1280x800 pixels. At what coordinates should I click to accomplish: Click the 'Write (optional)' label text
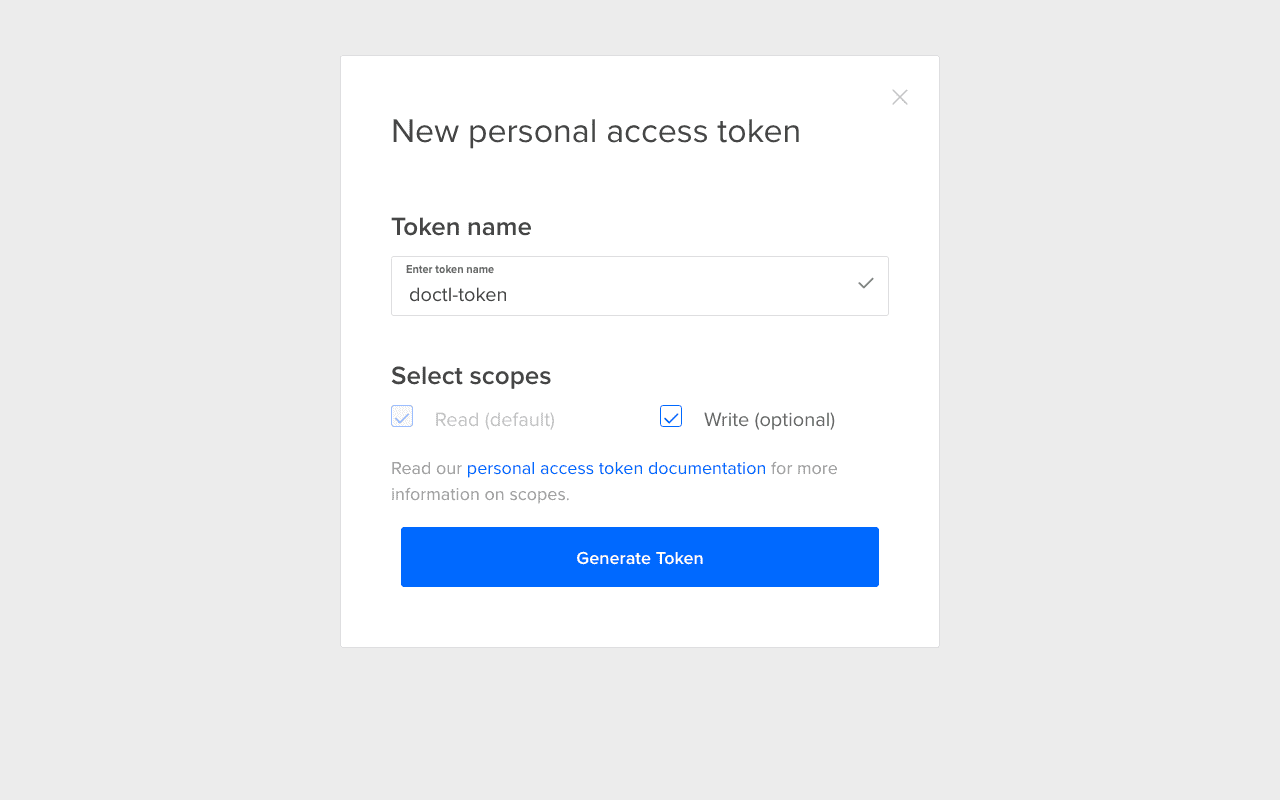tap(769, 420)
